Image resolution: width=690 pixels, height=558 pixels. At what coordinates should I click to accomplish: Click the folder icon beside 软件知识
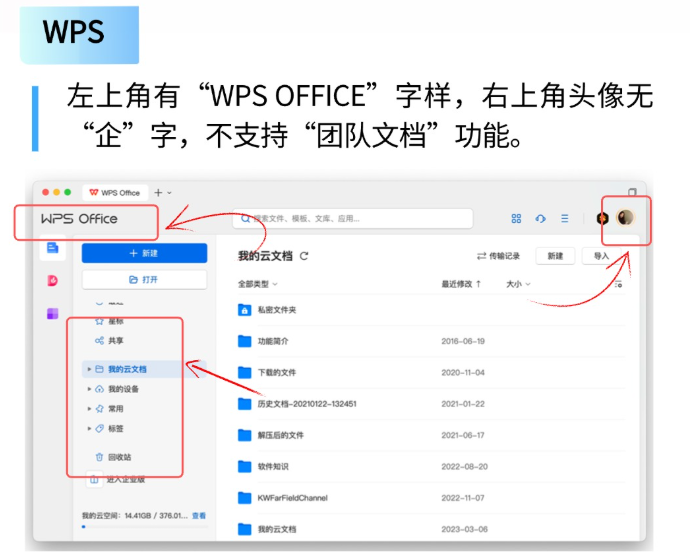[245, 466]
